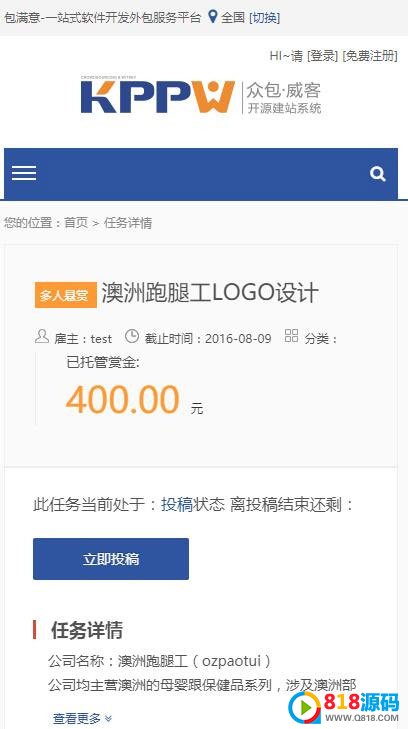Go to 首页 in breadcrumb
The image size is (408, 729).
[x=76, y=223]
